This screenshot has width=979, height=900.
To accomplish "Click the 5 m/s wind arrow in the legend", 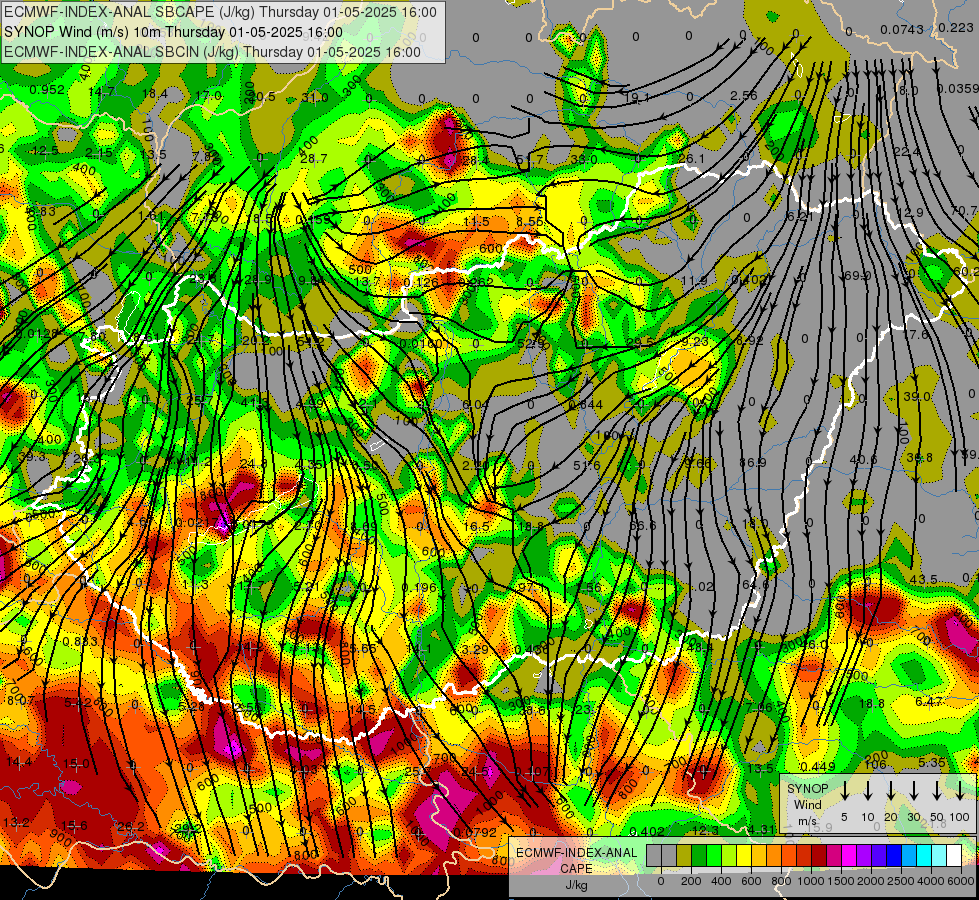I will click(x=845, y=791).
